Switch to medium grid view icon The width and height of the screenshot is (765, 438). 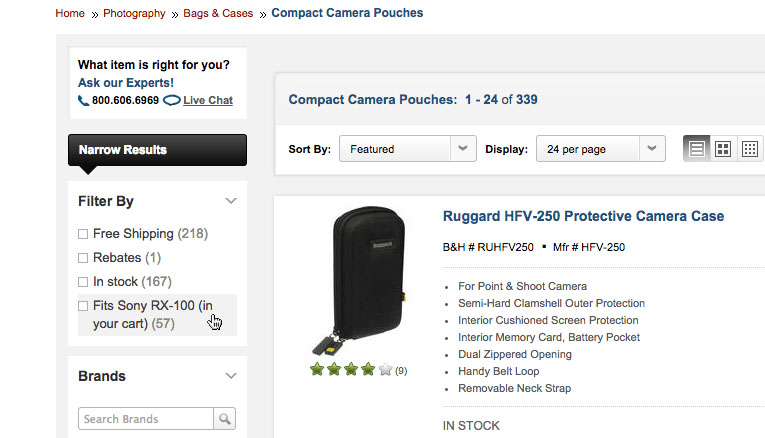tap(723, 149)
